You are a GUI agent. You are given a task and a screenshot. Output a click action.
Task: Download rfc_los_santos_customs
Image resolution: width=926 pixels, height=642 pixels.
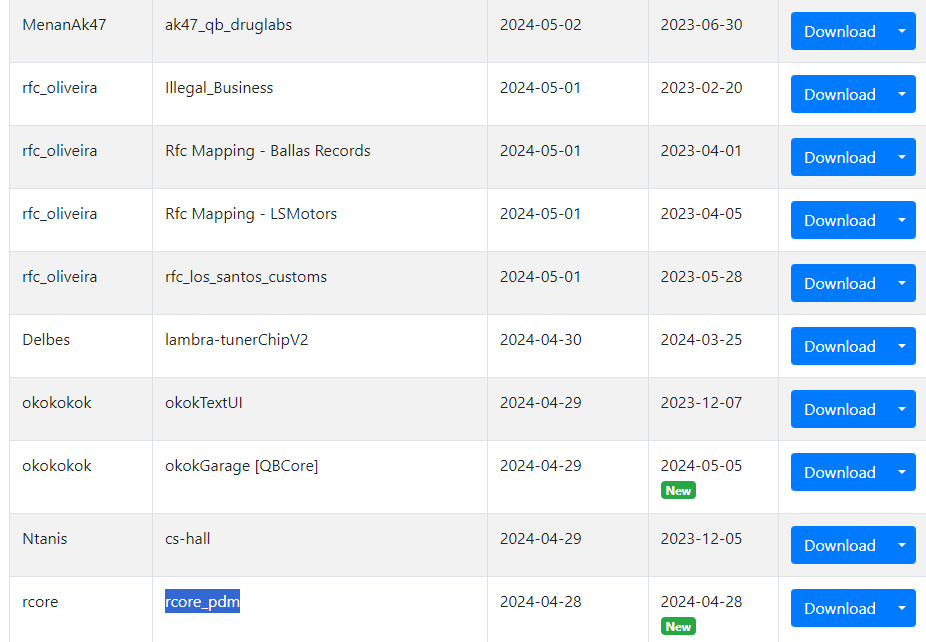[839, 283]
